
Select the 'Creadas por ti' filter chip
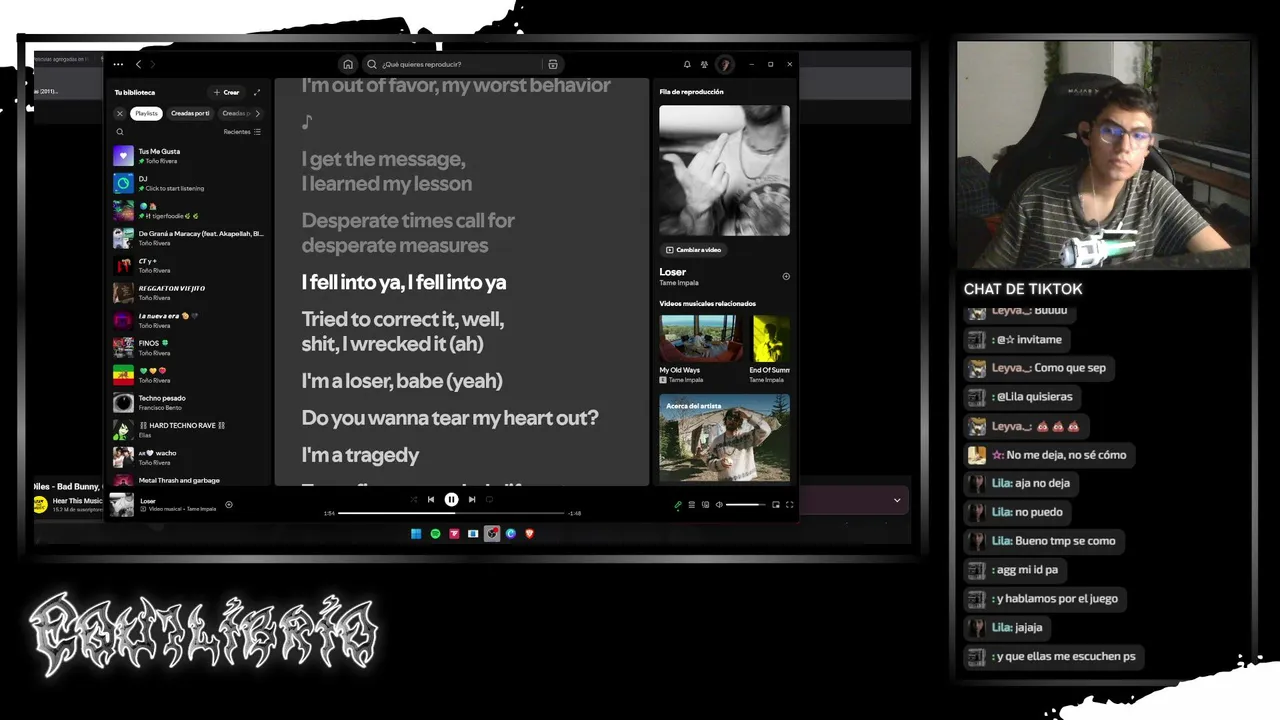190,113
